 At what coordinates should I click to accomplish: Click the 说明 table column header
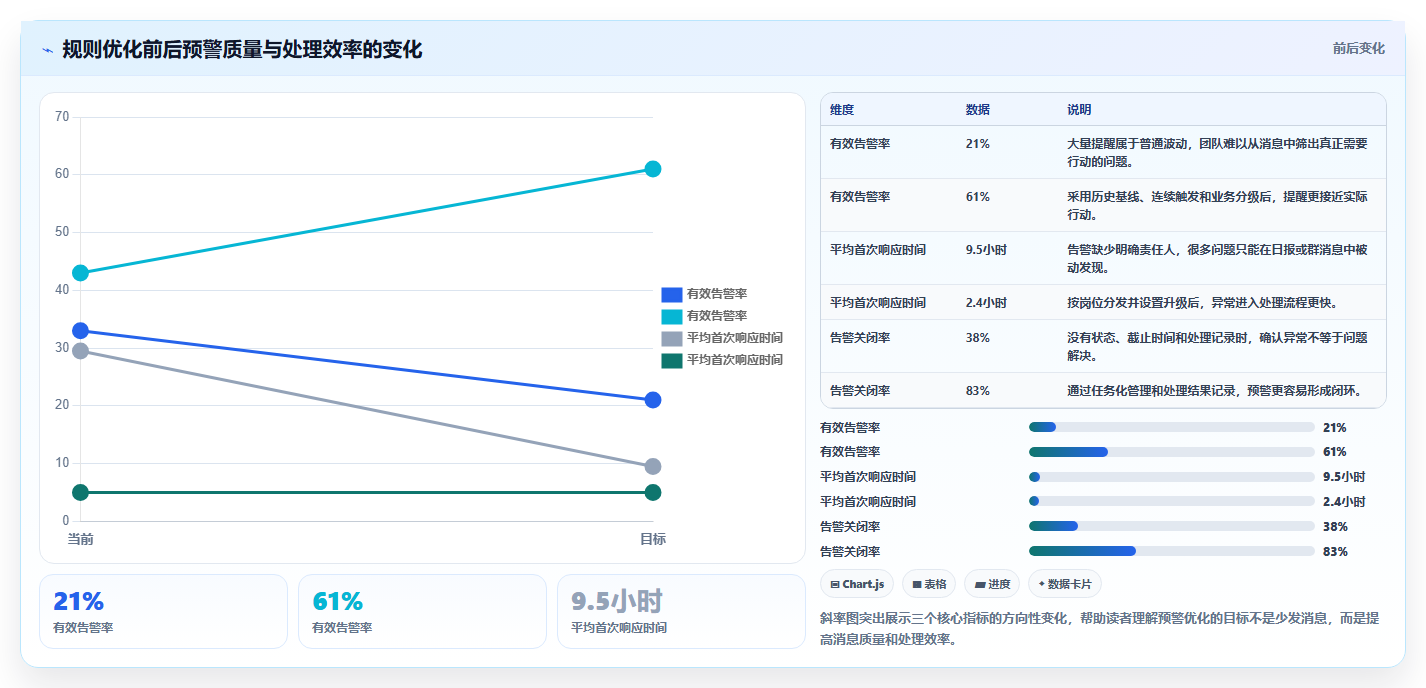click(x=1080, y=110)
